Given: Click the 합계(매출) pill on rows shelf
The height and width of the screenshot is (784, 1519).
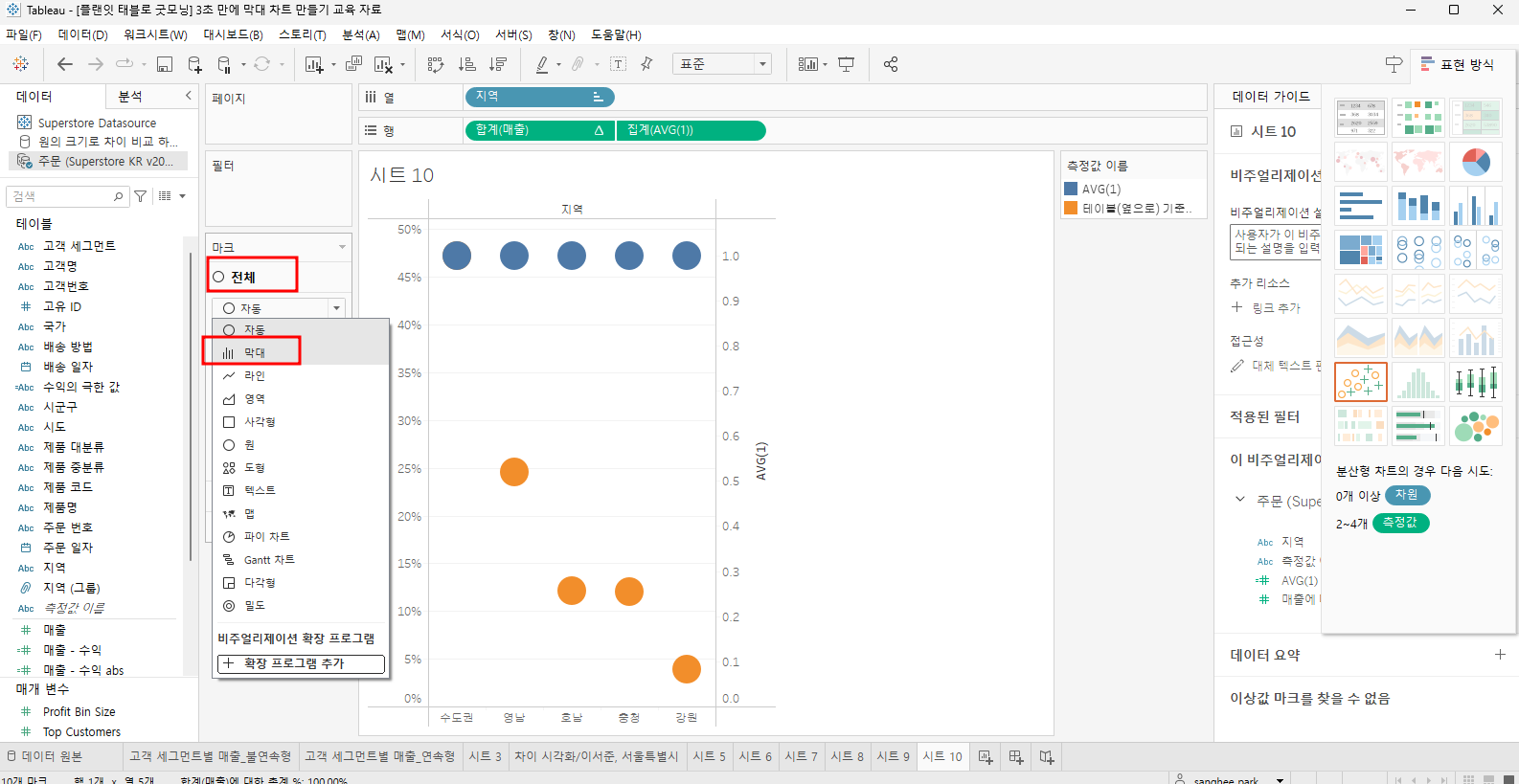Looking at the screenshot, I should [539, 130].
